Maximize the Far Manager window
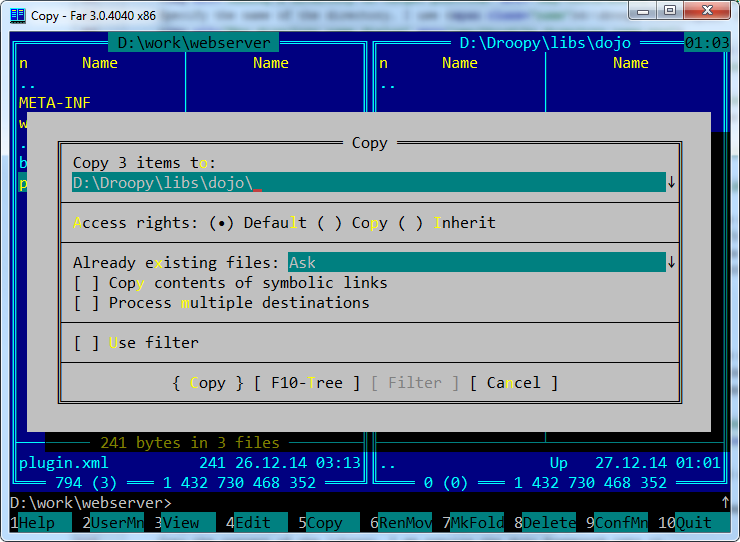The width and height of the screenshot is (740, 542). pos(670,10)
